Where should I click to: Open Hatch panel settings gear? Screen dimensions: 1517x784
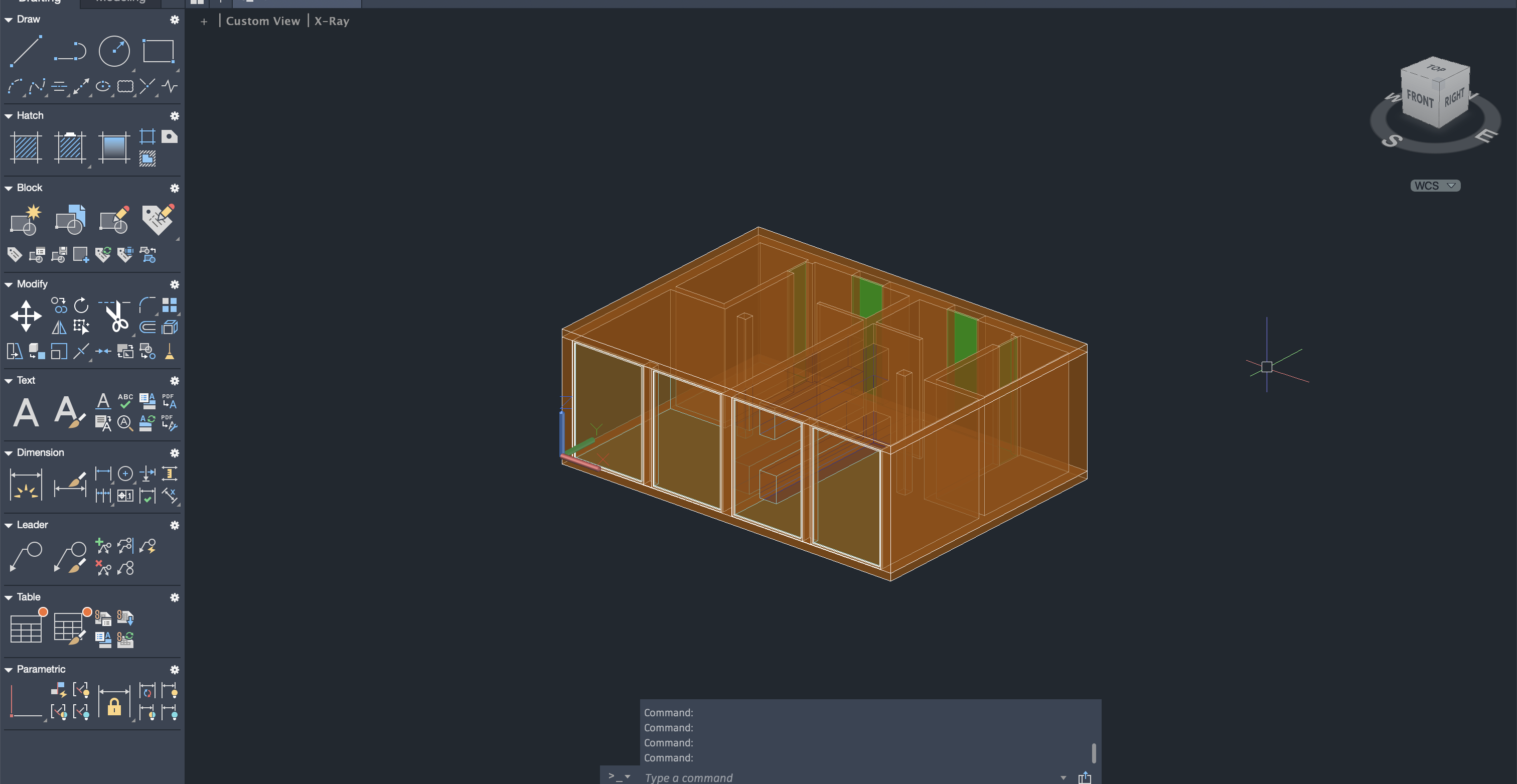[x=174, y=116]
